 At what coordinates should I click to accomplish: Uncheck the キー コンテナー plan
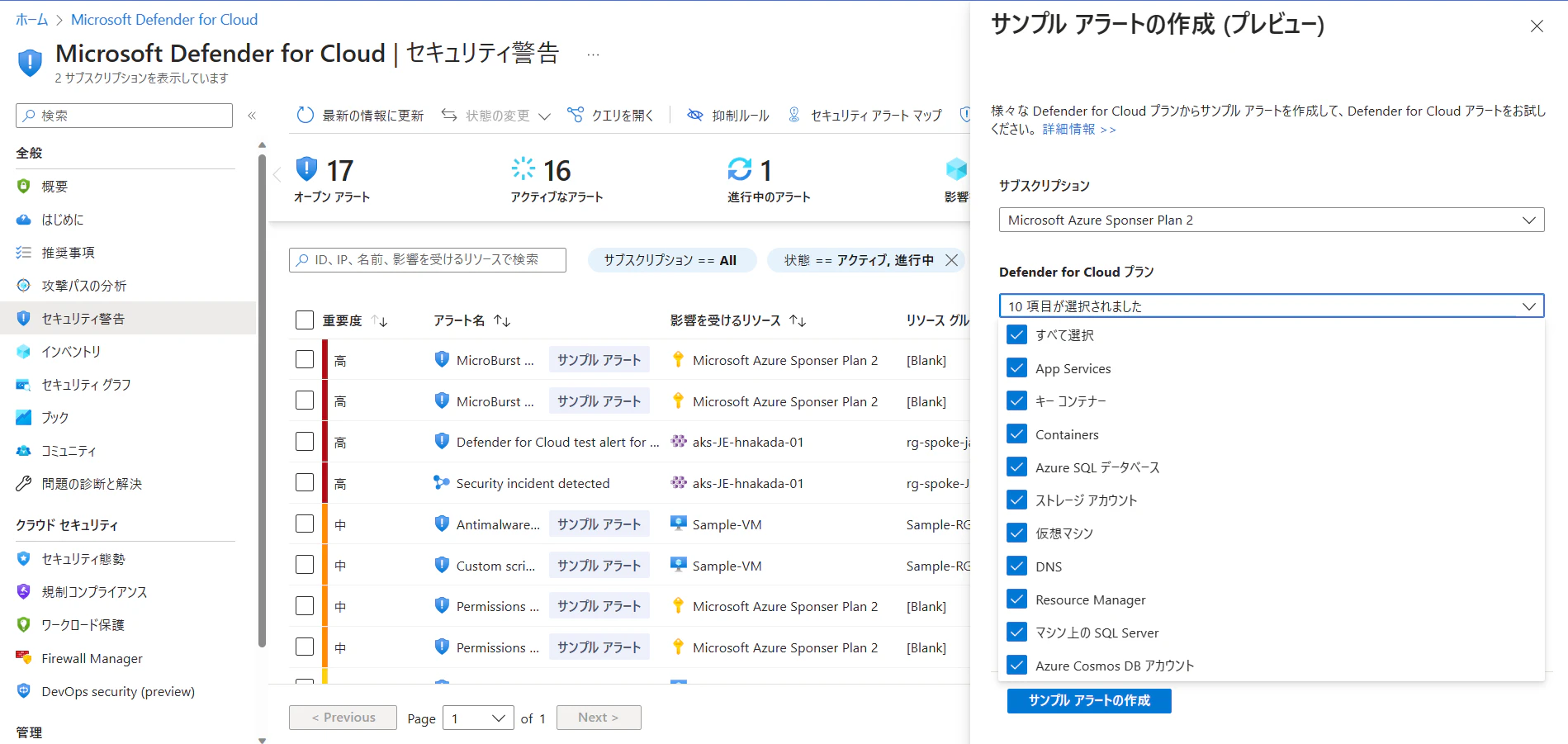(1017, 401)
